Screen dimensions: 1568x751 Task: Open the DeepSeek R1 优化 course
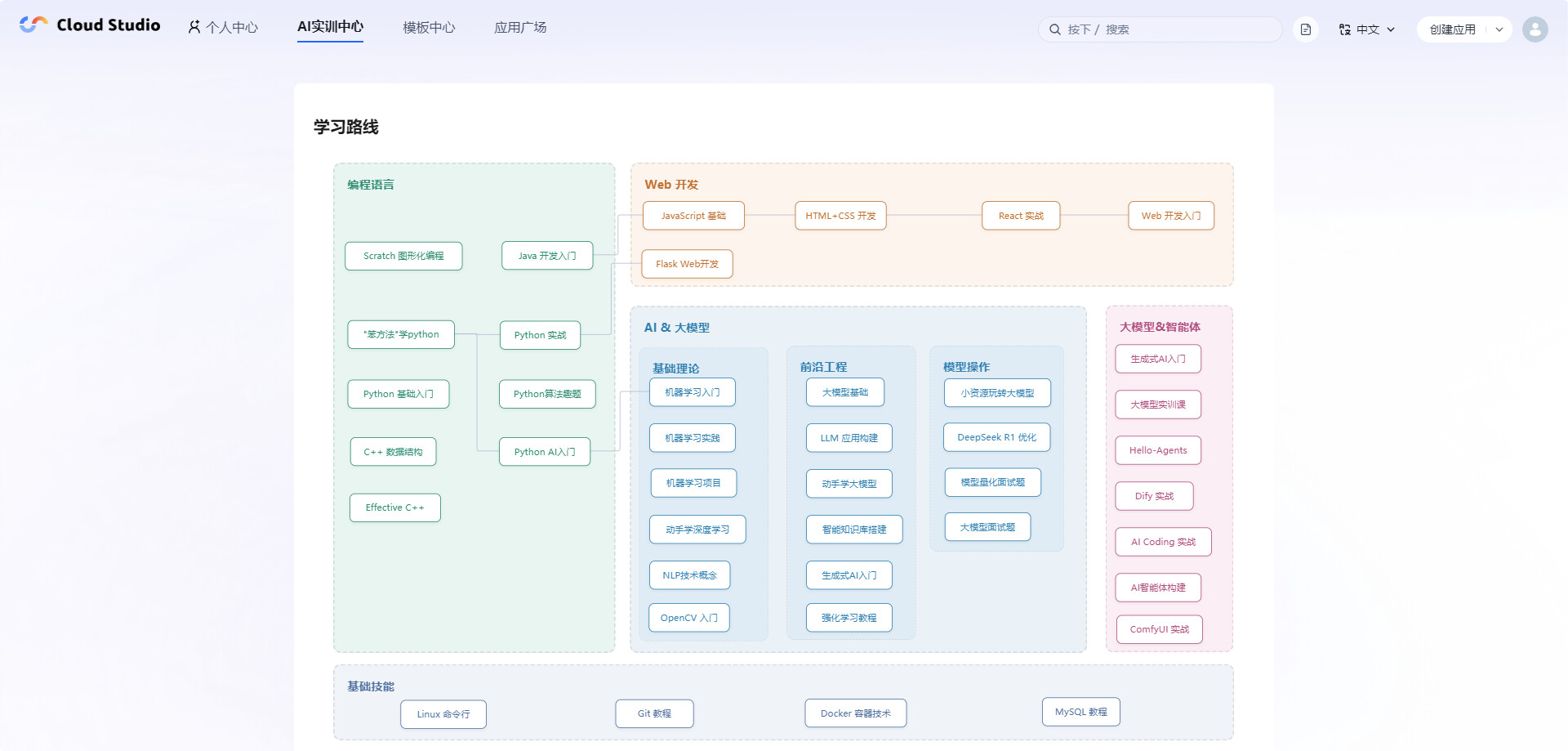point(997,437)
